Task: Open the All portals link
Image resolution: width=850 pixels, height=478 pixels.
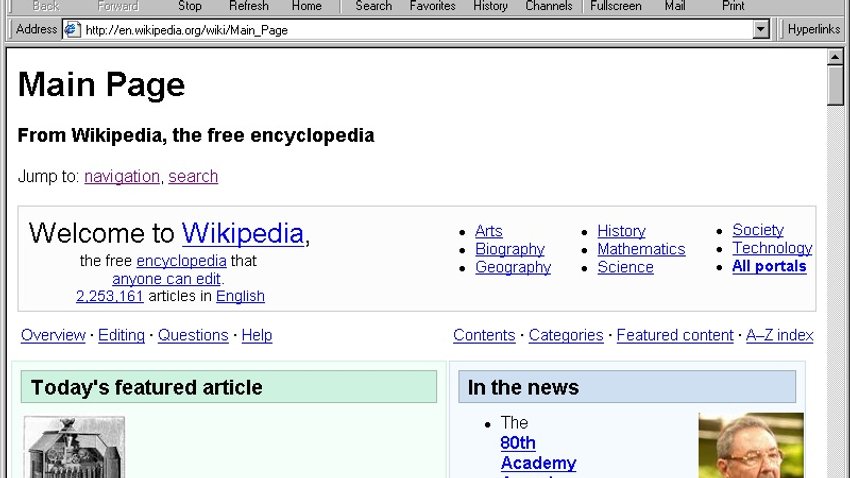Action: point(769,266)
